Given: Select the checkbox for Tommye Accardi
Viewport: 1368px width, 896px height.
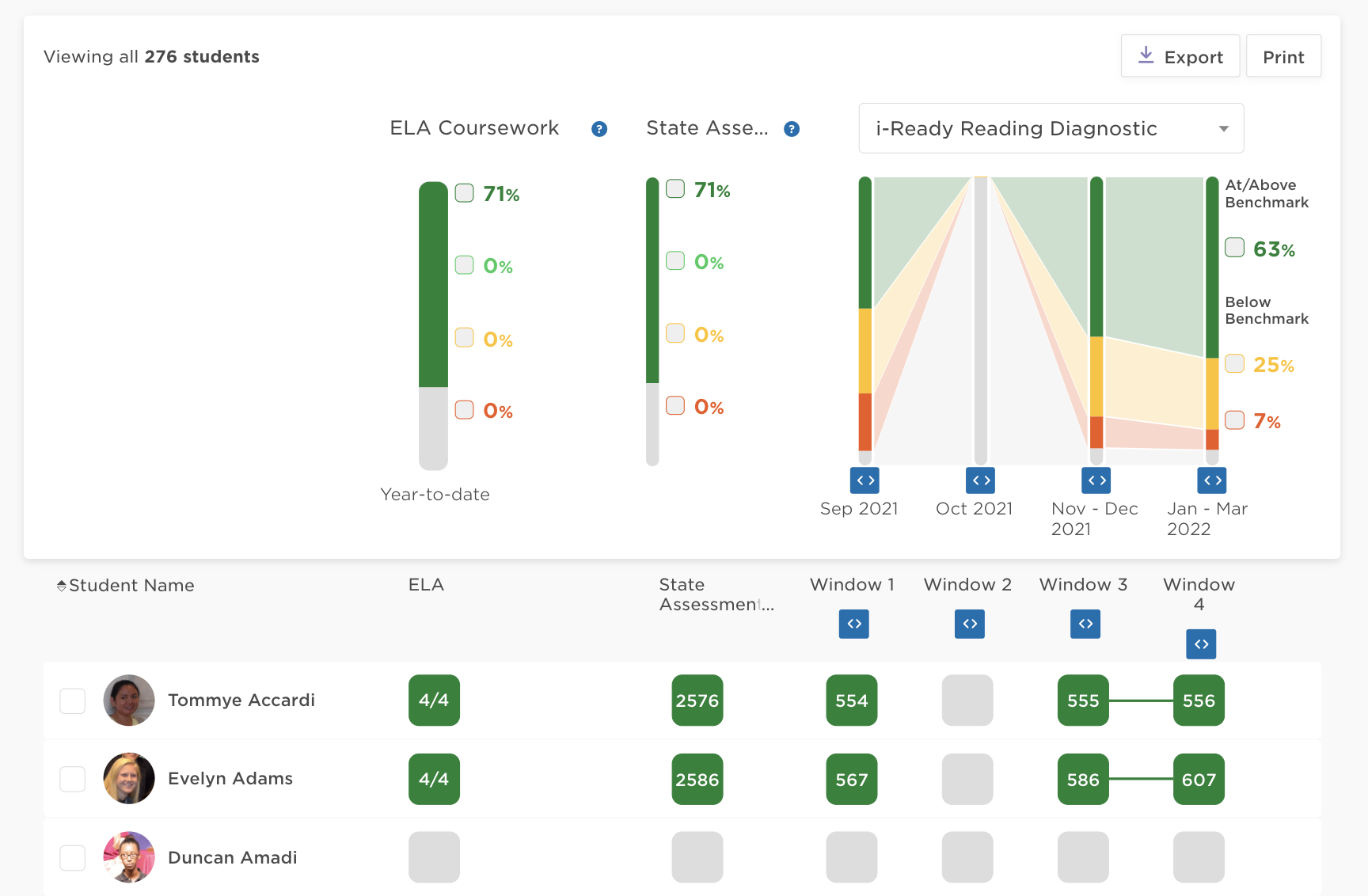Looking at the screenshot, I should (x=72, y=700).
